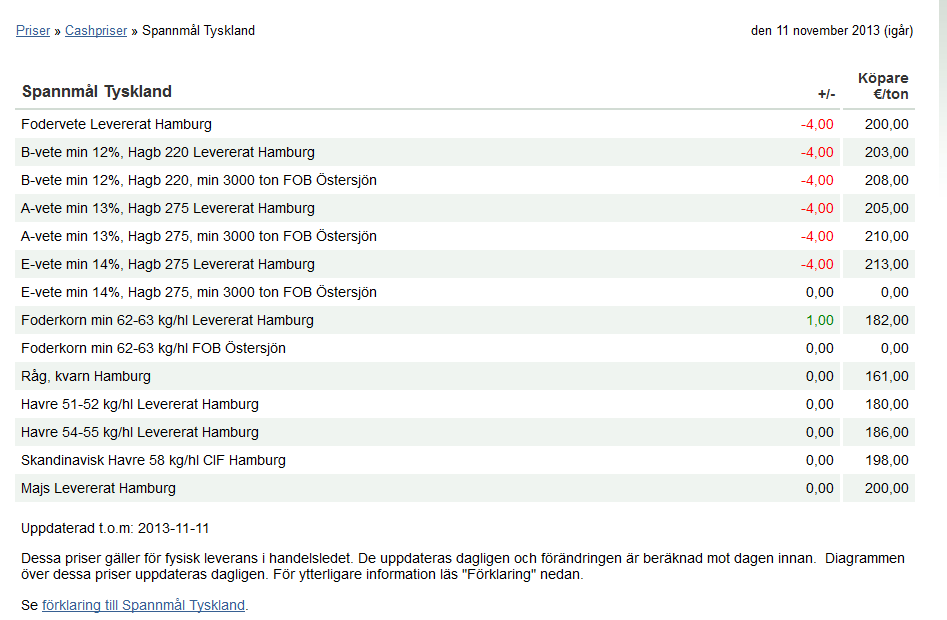The height and width of the screenshot is (620, 947).
Task: Click B-vete min 12% Levererat Hamburg row
Action: tap(465, 152)
